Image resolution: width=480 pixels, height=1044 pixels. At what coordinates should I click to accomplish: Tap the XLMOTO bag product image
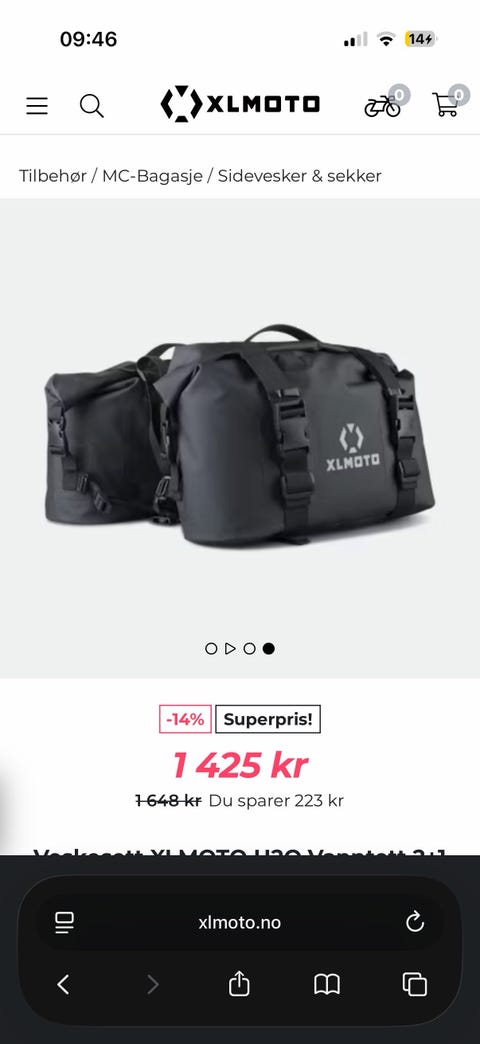coord(240,435)
